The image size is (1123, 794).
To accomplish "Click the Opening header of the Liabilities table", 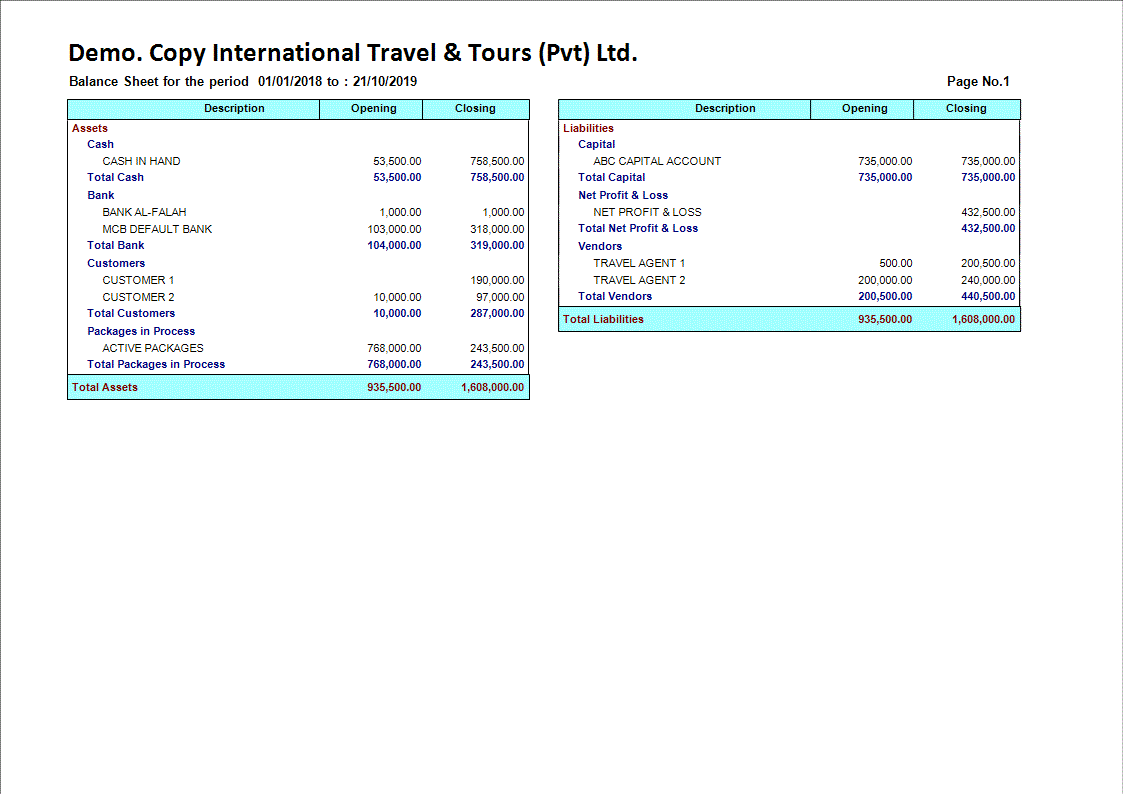I will (x=864, y=108).
